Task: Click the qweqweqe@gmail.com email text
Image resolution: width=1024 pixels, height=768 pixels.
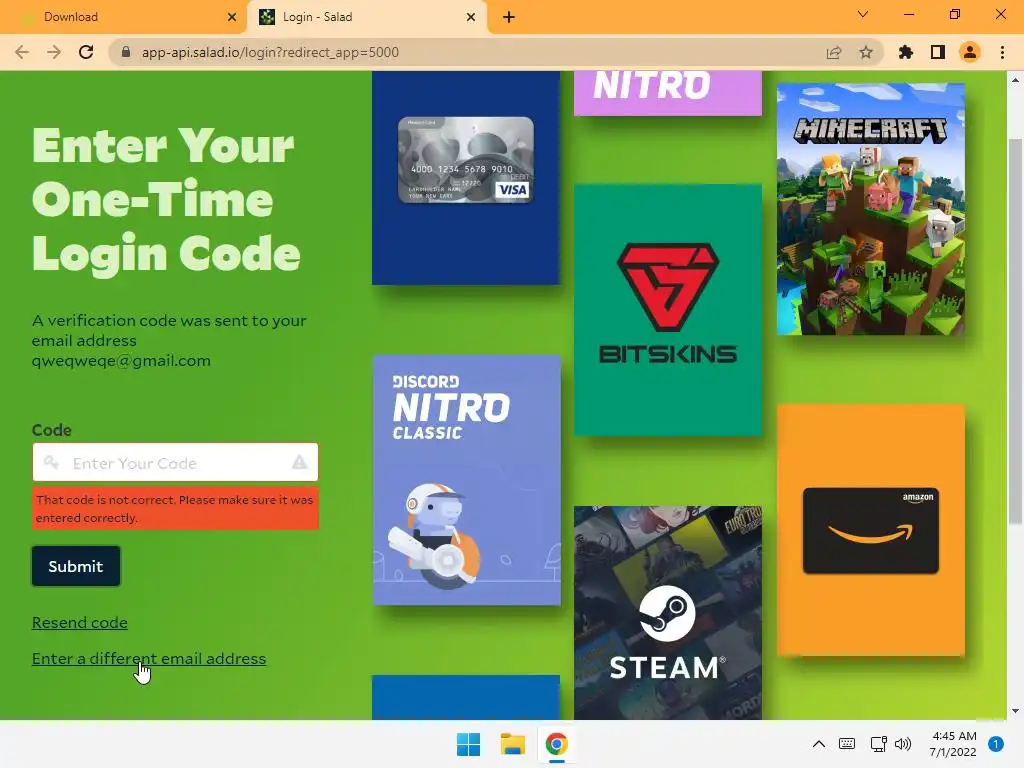Action: coord(121,360)
